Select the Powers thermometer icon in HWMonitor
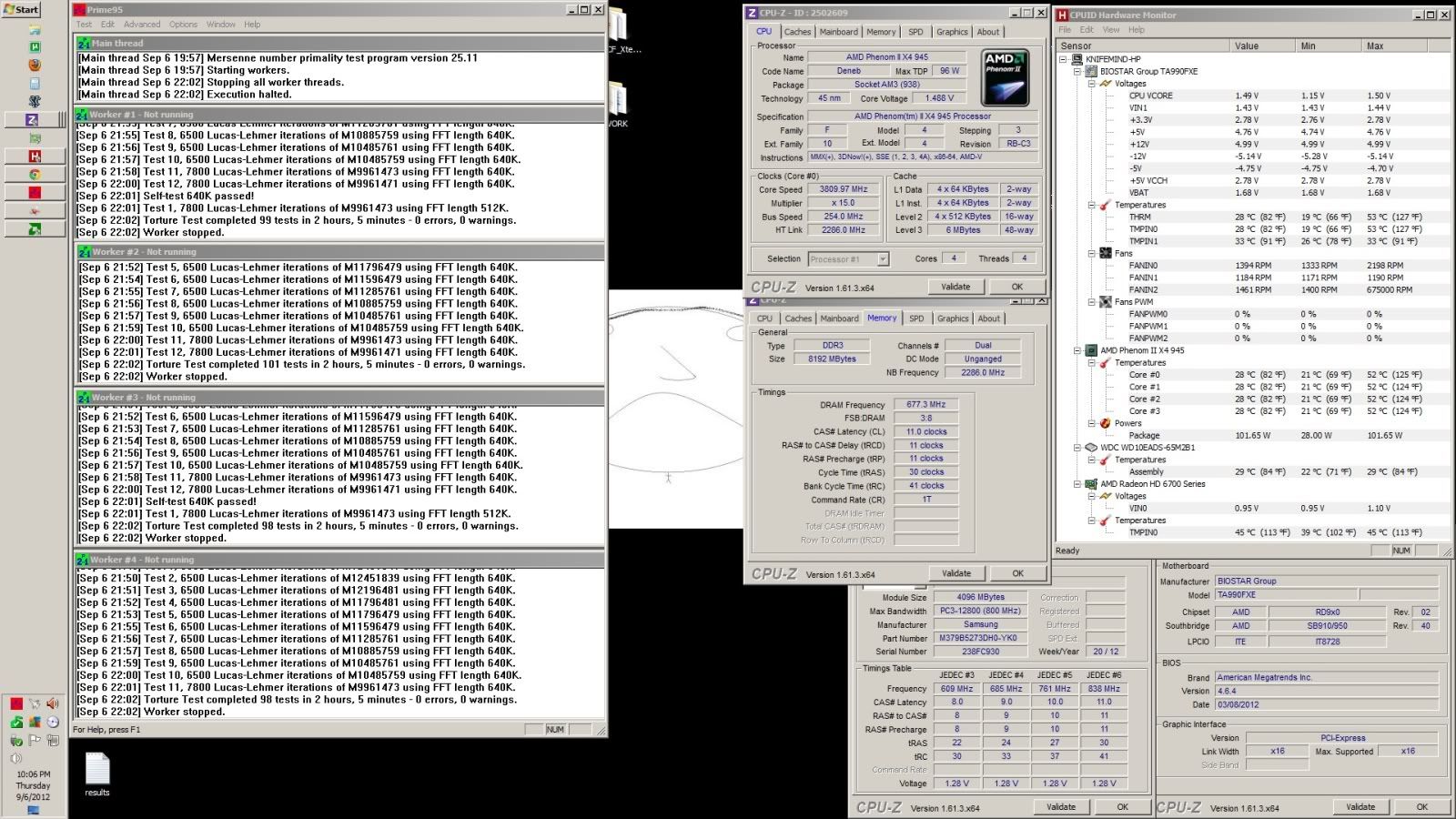 [x=1106, y=423]
